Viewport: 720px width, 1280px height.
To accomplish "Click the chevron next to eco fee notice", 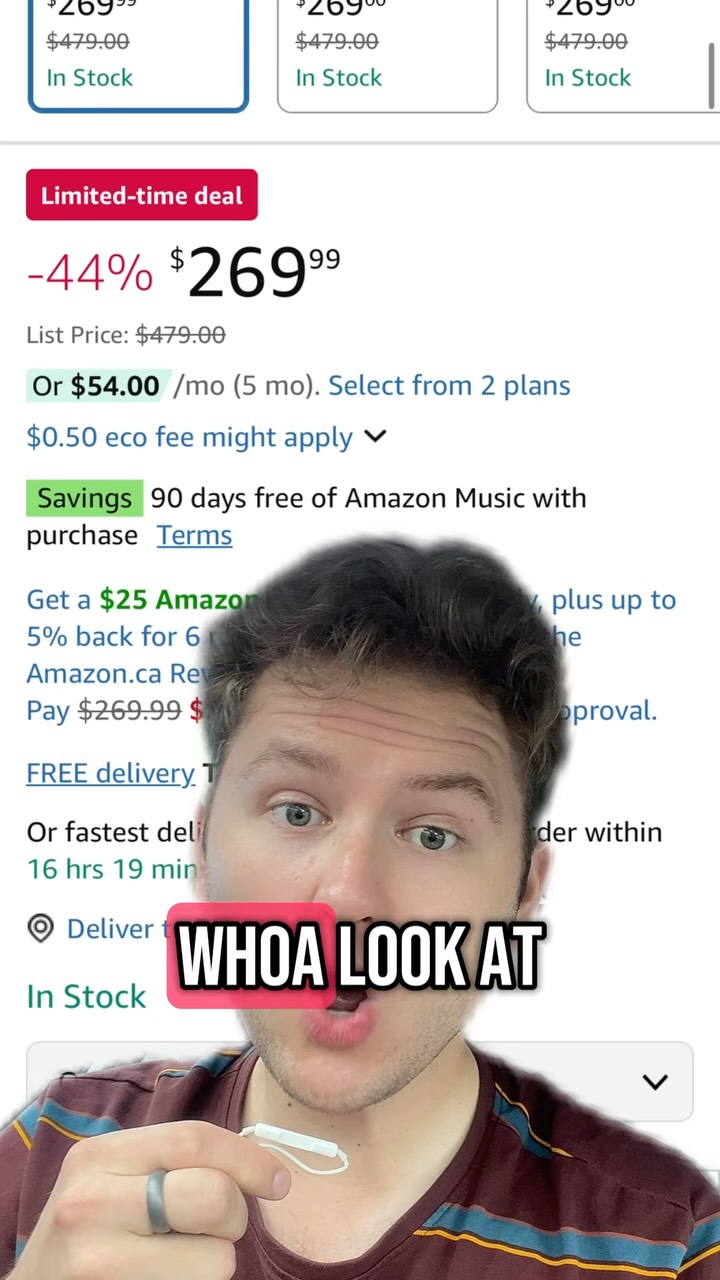I will coord(375,437).
